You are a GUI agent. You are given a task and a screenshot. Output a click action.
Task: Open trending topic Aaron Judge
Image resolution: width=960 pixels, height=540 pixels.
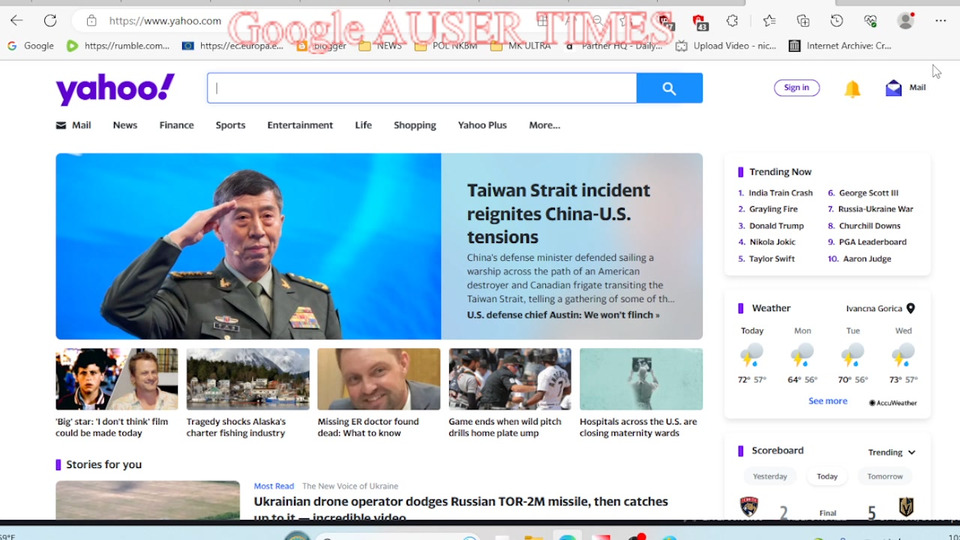pyautogui.click(x=867, y=258)
